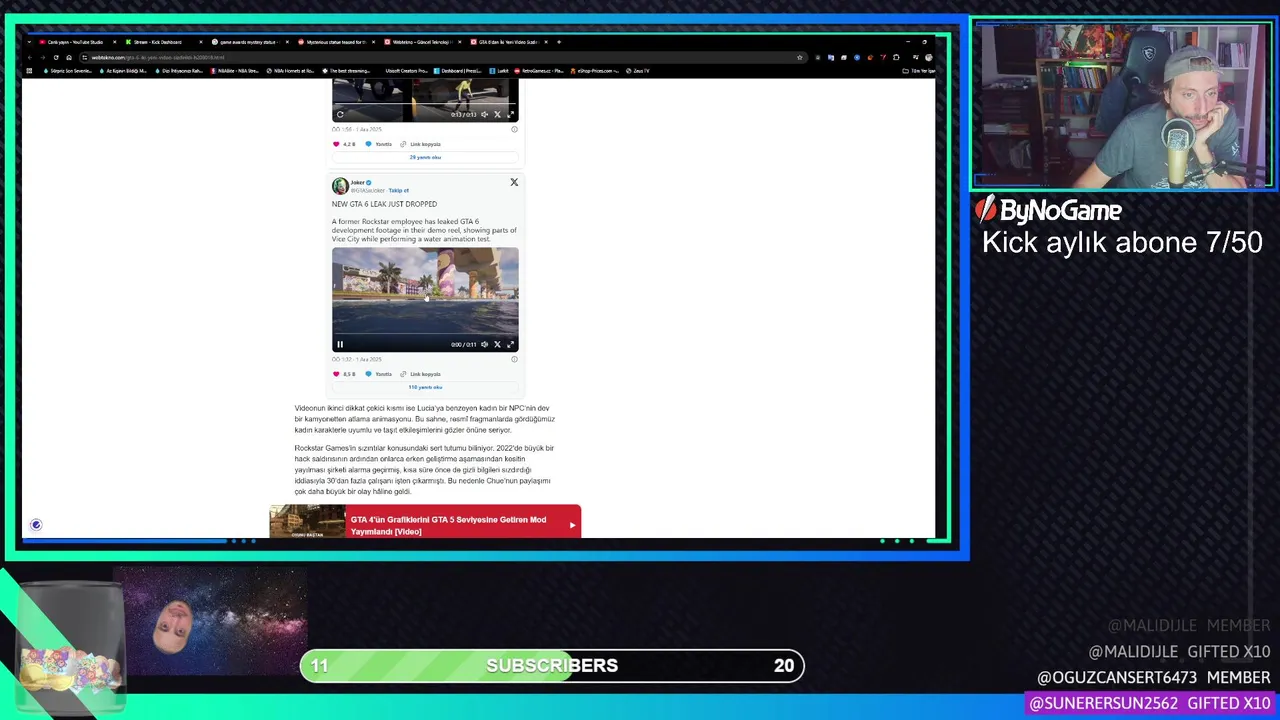Replay the finished first tweet video
1280x720 pixels.
point(340,114)
